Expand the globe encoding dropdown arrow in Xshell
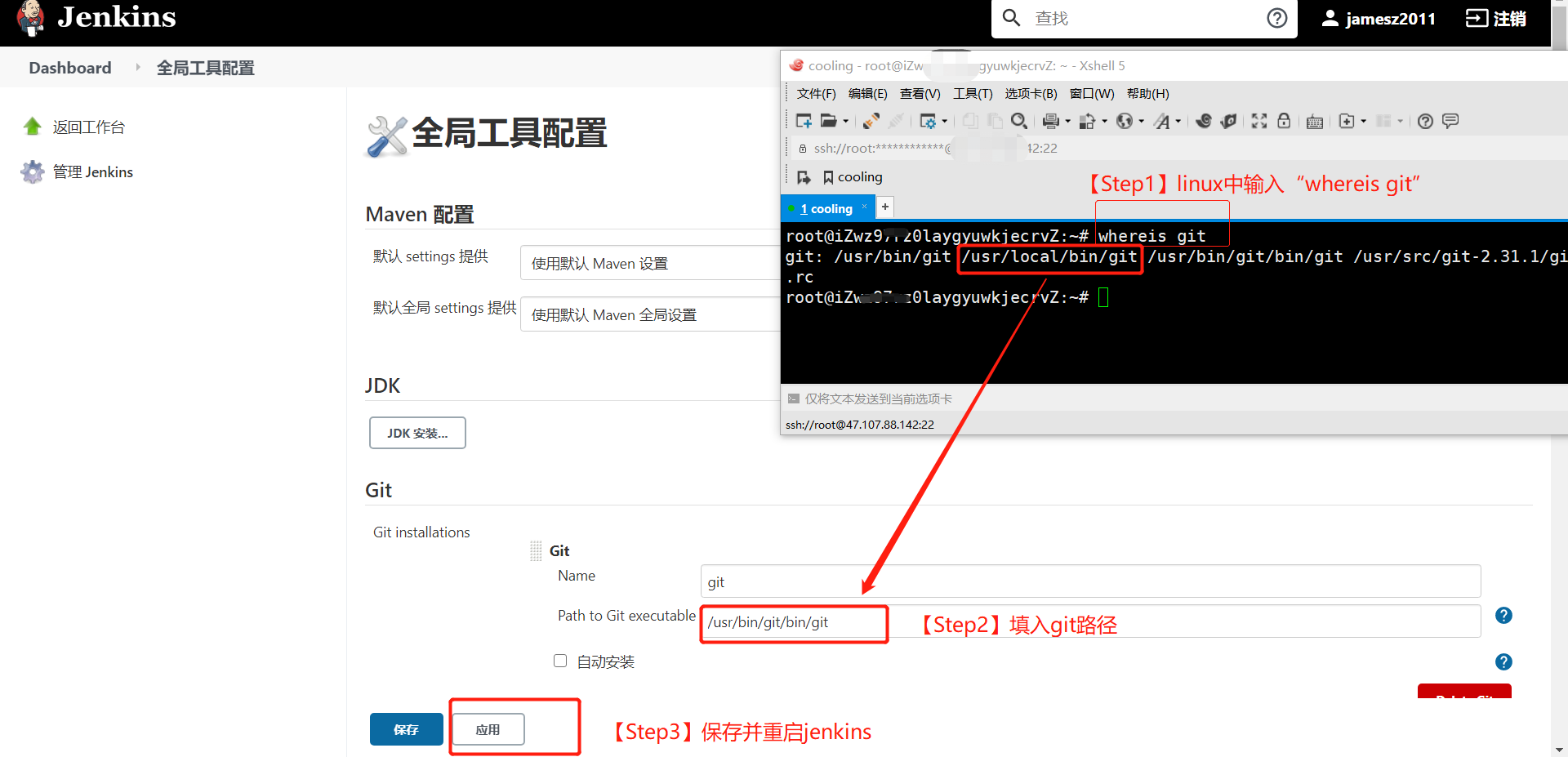This screenshot has width=1568, height=757. pos(1142,122)
